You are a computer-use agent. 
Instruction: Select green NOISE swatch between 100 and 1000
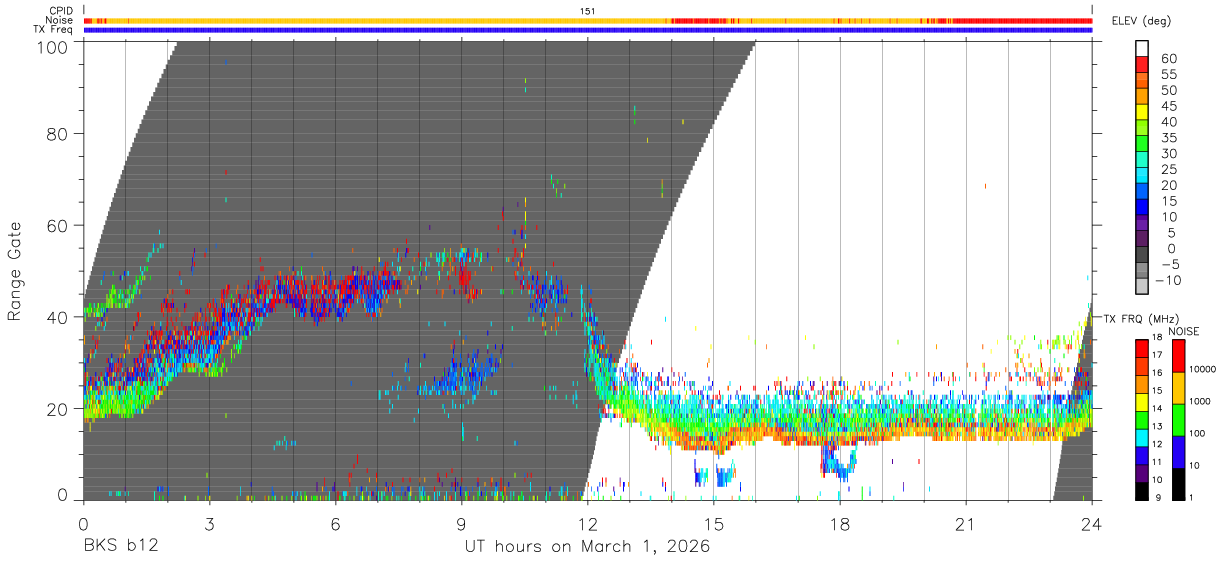coord(1179,418)
